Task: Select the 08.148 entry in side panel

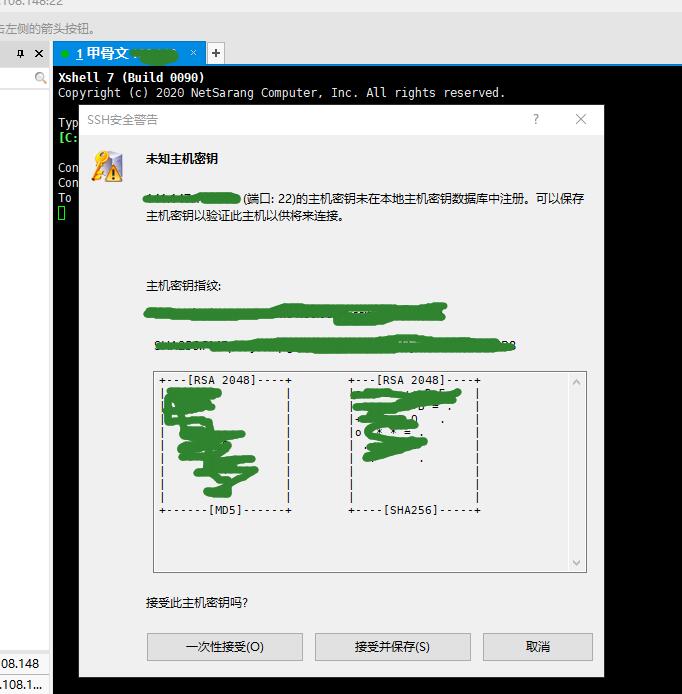Action: [x=20, y=663]
